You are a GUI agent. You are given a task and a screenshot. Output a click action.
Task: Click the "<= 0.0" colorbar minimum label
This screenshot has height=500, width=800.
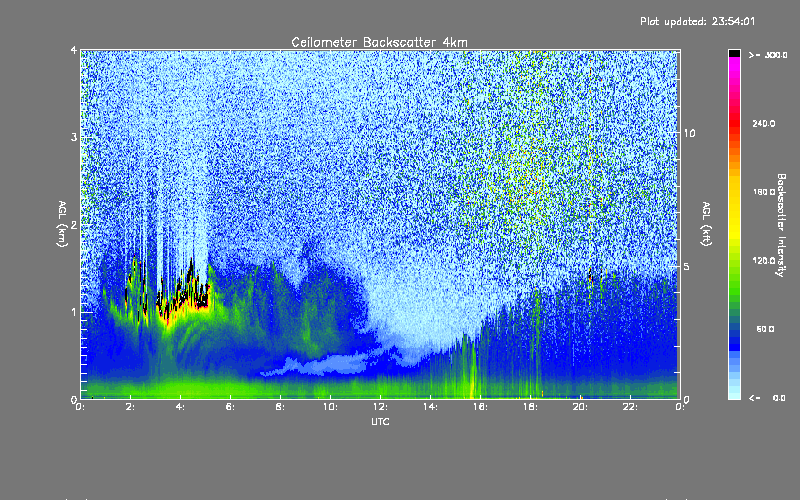pos(767,398)
